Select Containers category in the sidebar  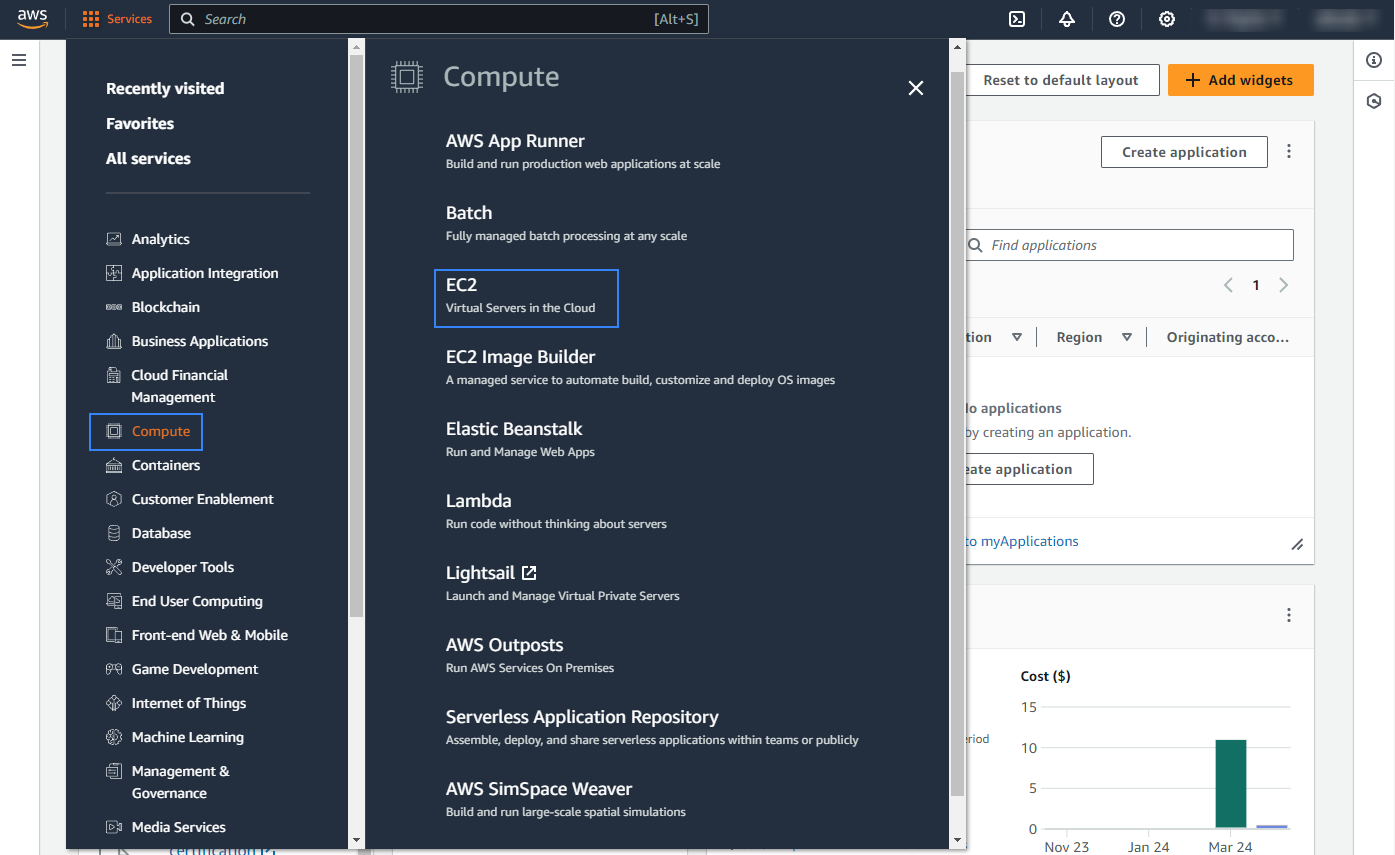[x=165, y=465]
